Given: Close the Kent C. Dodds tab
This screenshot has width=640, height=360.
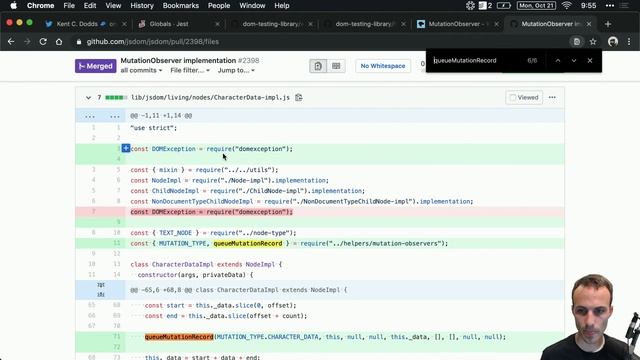Looking at the screenshot, I should (x=124, y=24).
